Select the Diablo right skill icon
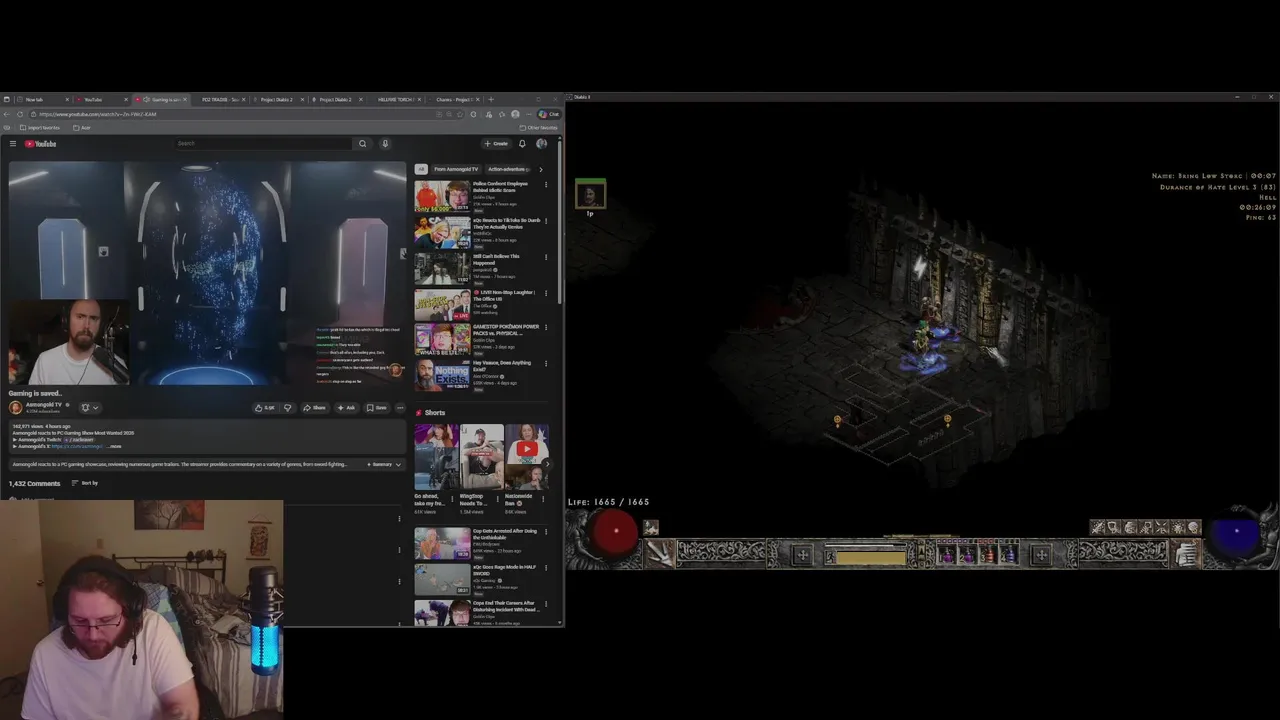1280x720 pixels. click(1187, 552)
